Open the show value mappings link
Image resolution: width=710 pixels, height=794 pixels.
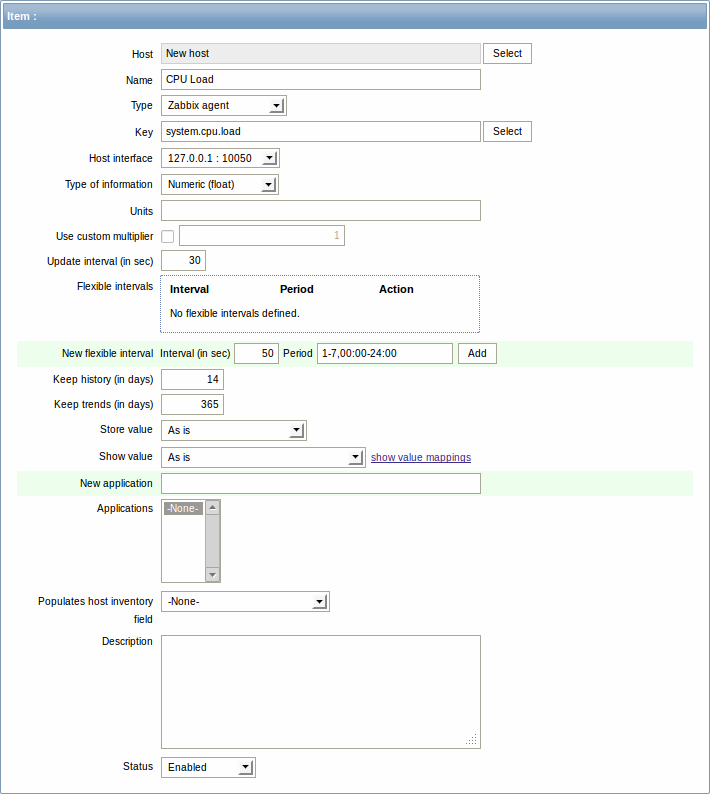420,457
